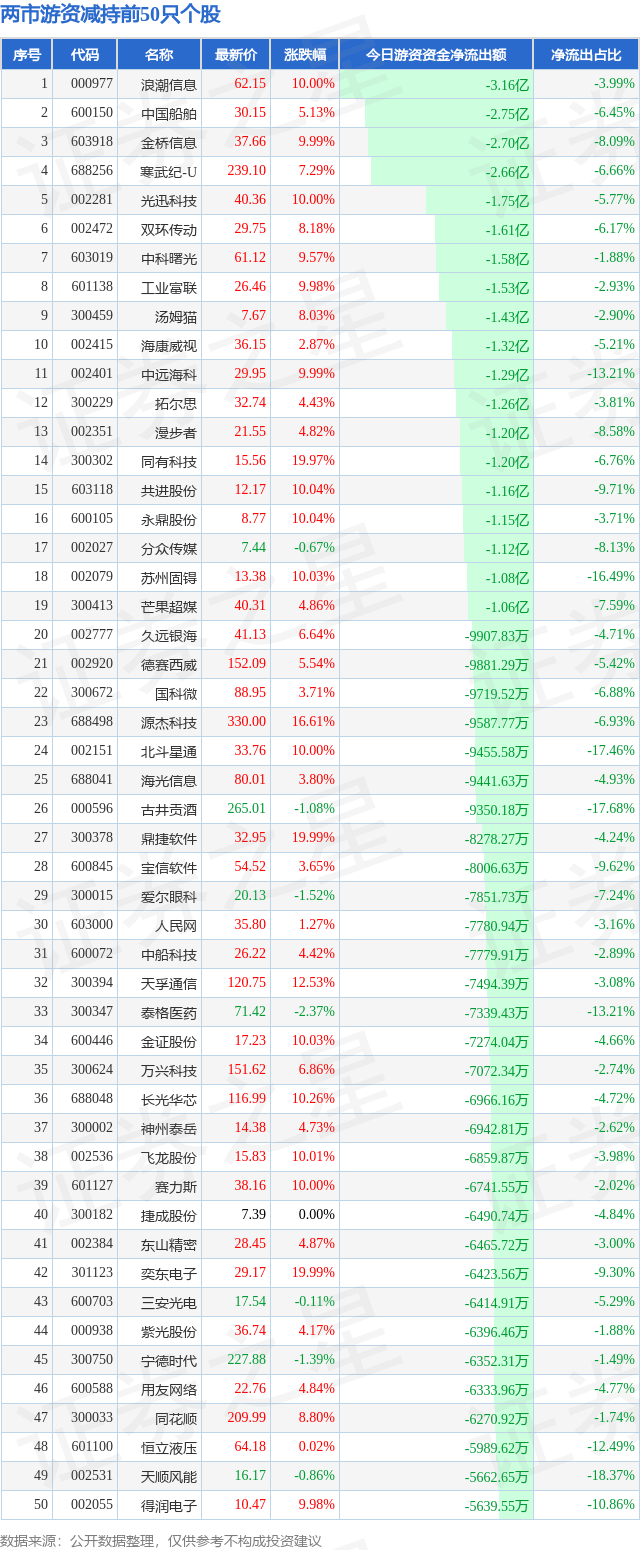Click the outflow value -1.43亿
Image resolution: width=640 pixels, height=1550 pixels.
(507, 317)
